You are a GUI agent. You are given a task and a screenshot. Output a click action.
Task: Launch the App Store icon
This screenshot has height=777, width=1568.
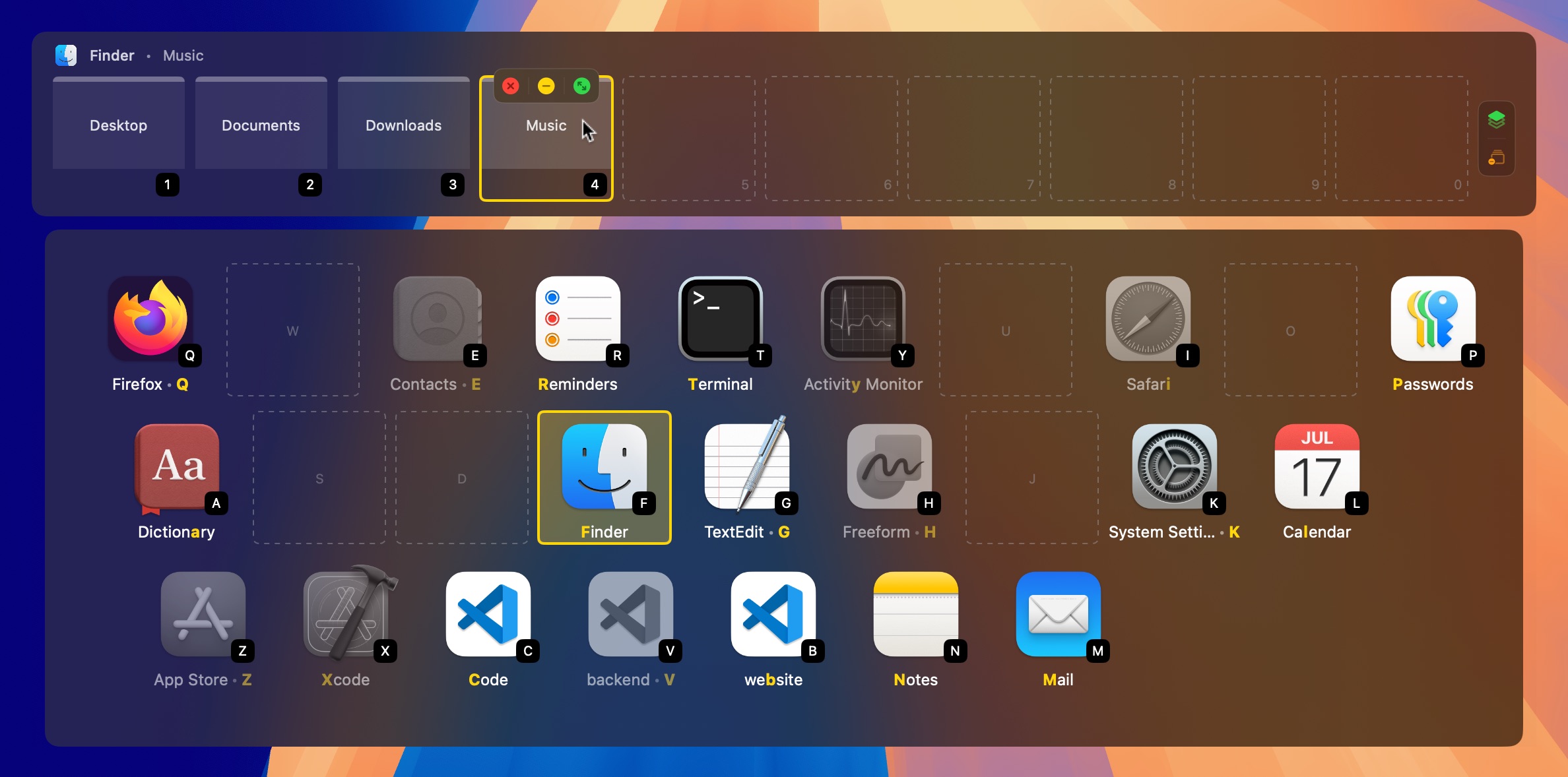[x=203, y=613]
